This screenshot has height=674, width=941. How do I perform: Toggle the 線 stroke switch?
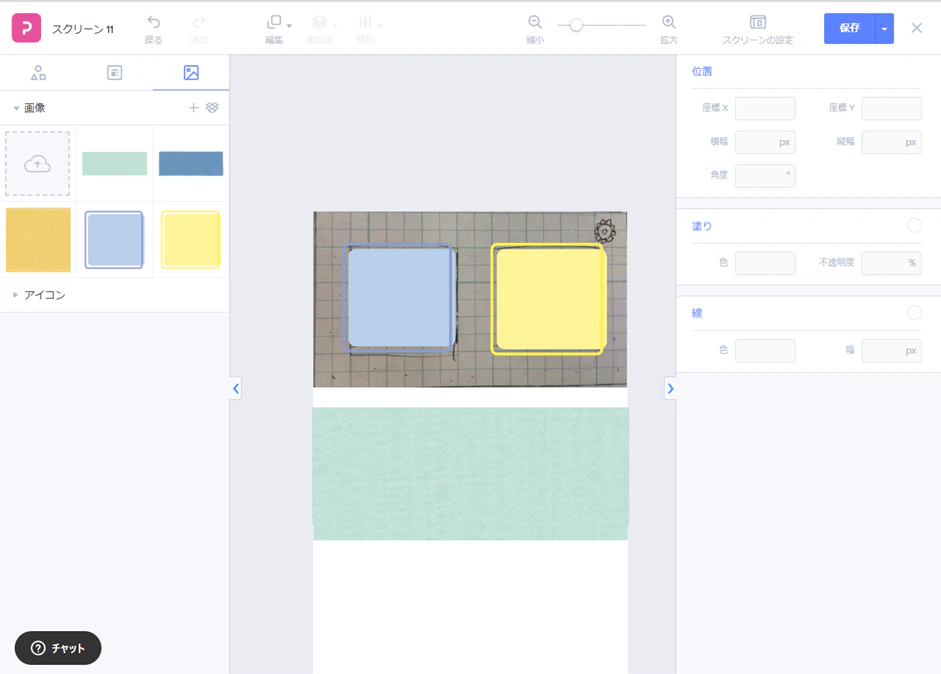tap(914, 313)
